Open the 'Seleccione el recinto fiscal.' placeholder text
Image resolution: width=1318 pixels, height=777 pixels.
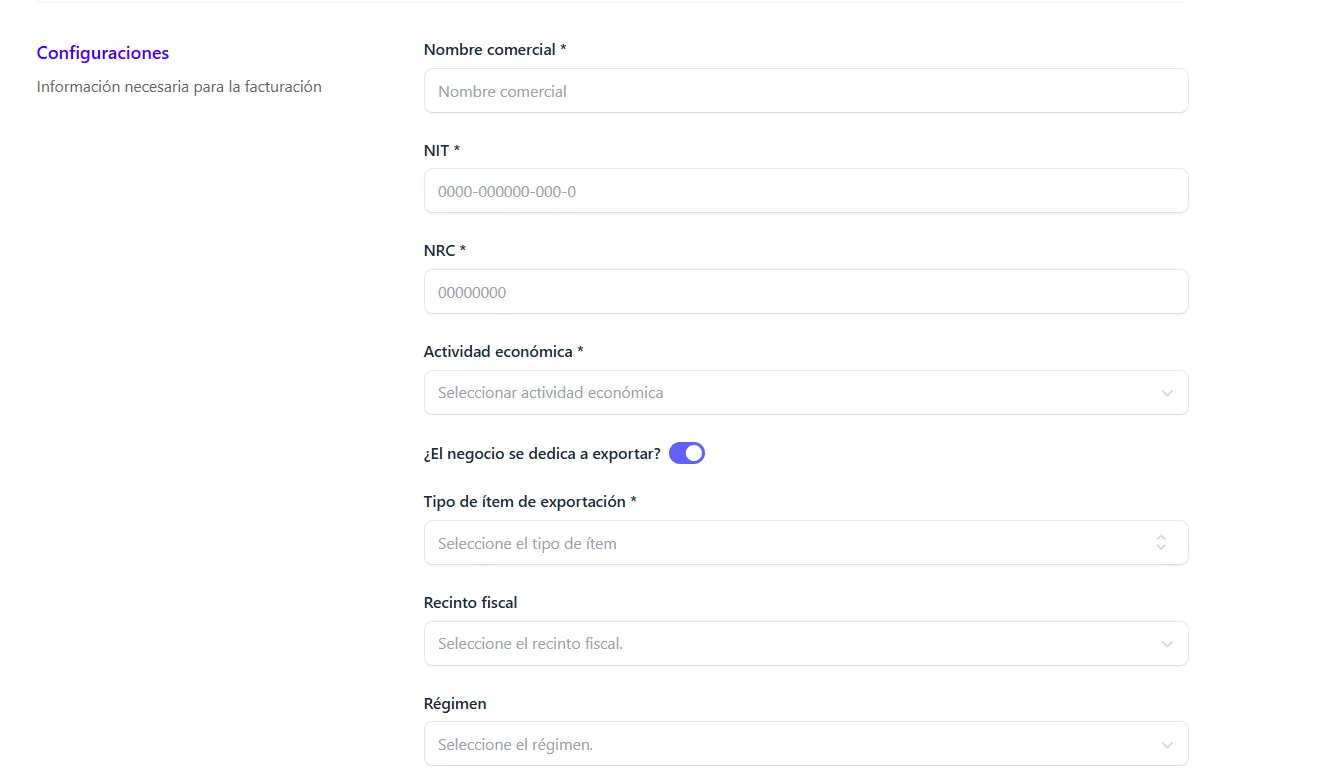530,644
